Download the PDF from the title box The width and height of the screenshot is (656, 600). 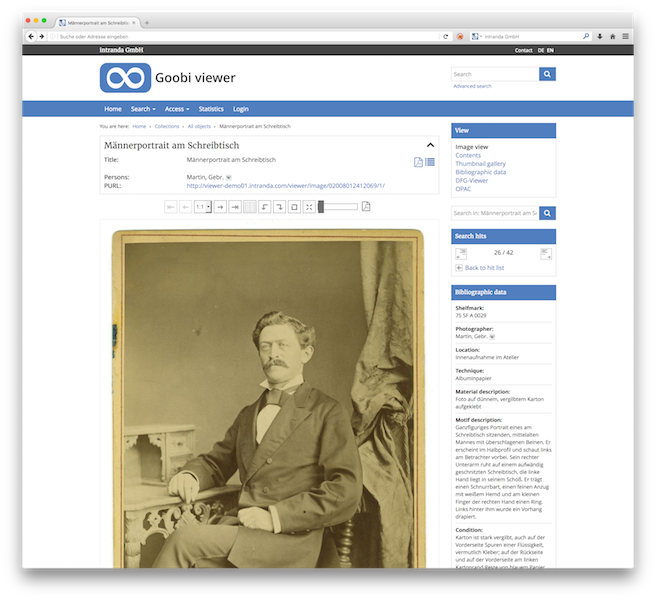418,162
